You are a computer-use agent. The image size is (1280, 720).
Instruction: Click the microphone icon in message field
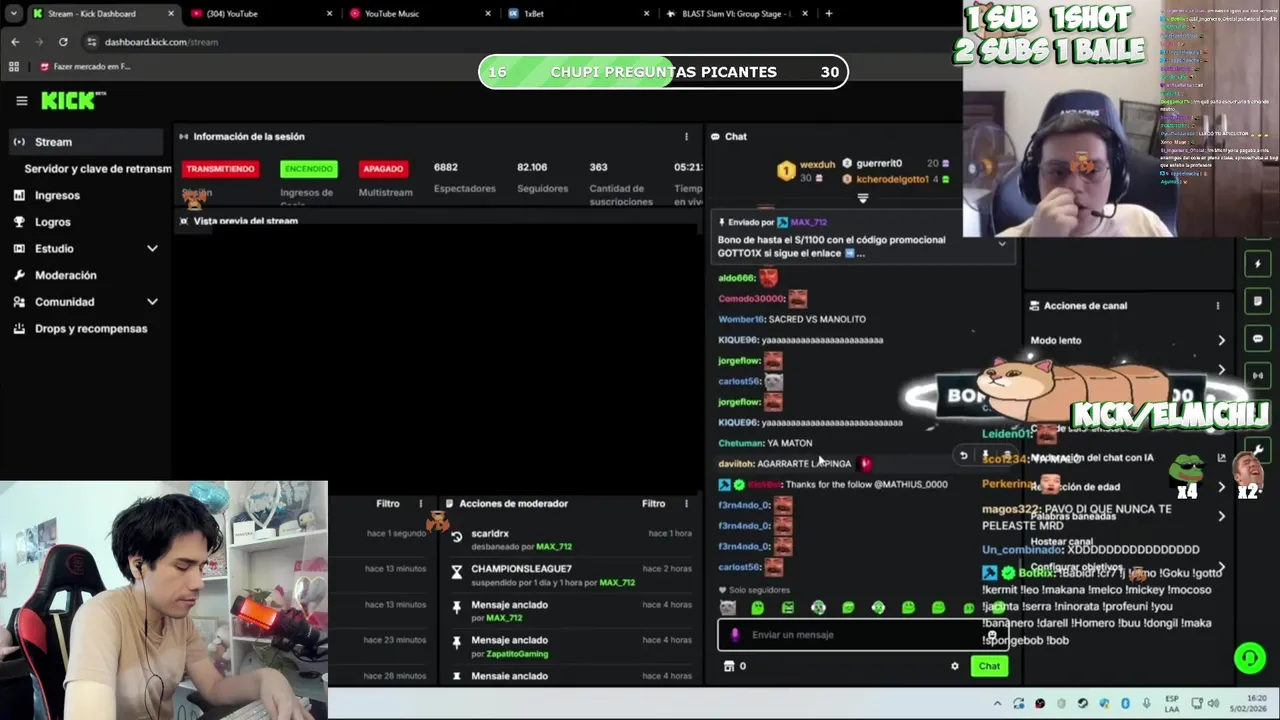[735, 635]
